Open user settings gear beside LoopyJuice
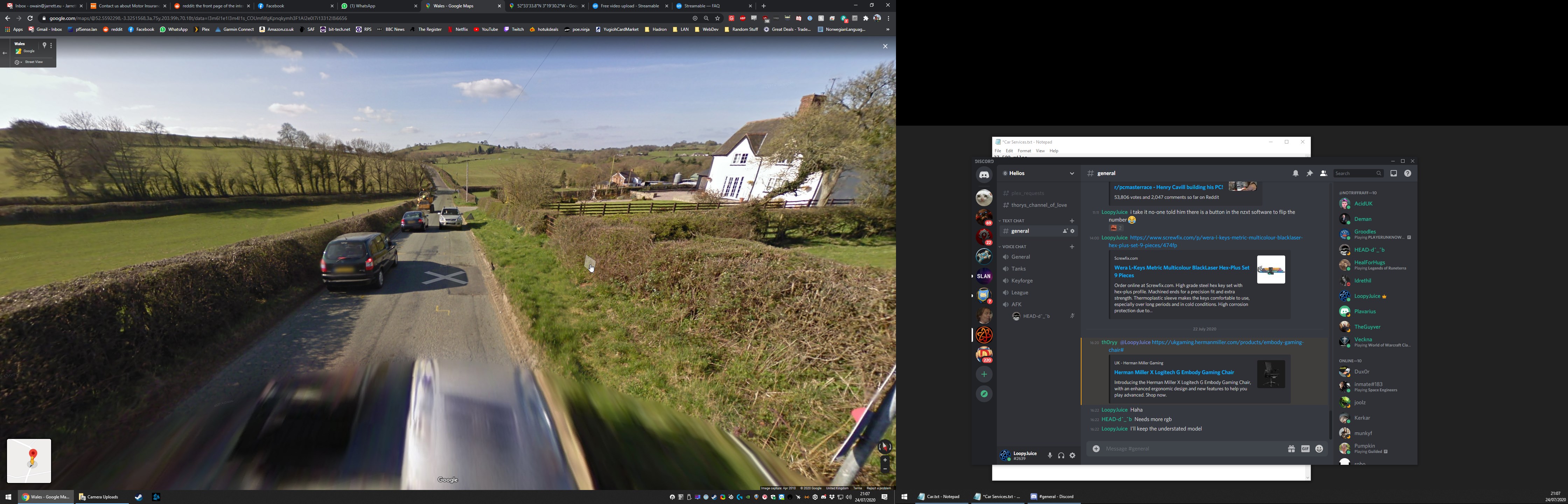 [1072, 455]
